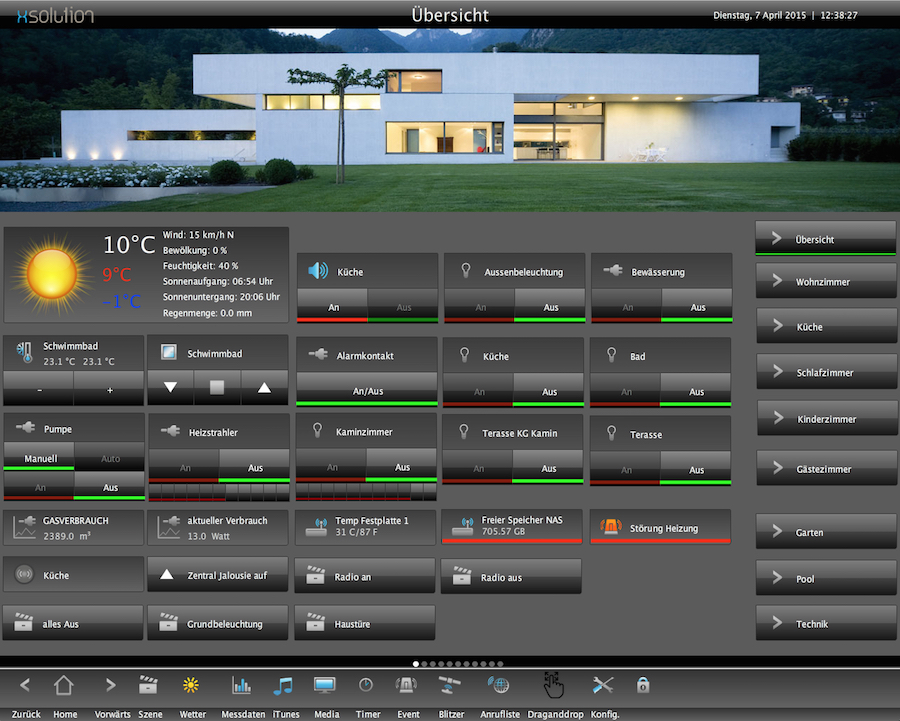The image size is (900, 721).
Task: Lower Schwimmbad blind with down arrow
Action: click(170, 387)
